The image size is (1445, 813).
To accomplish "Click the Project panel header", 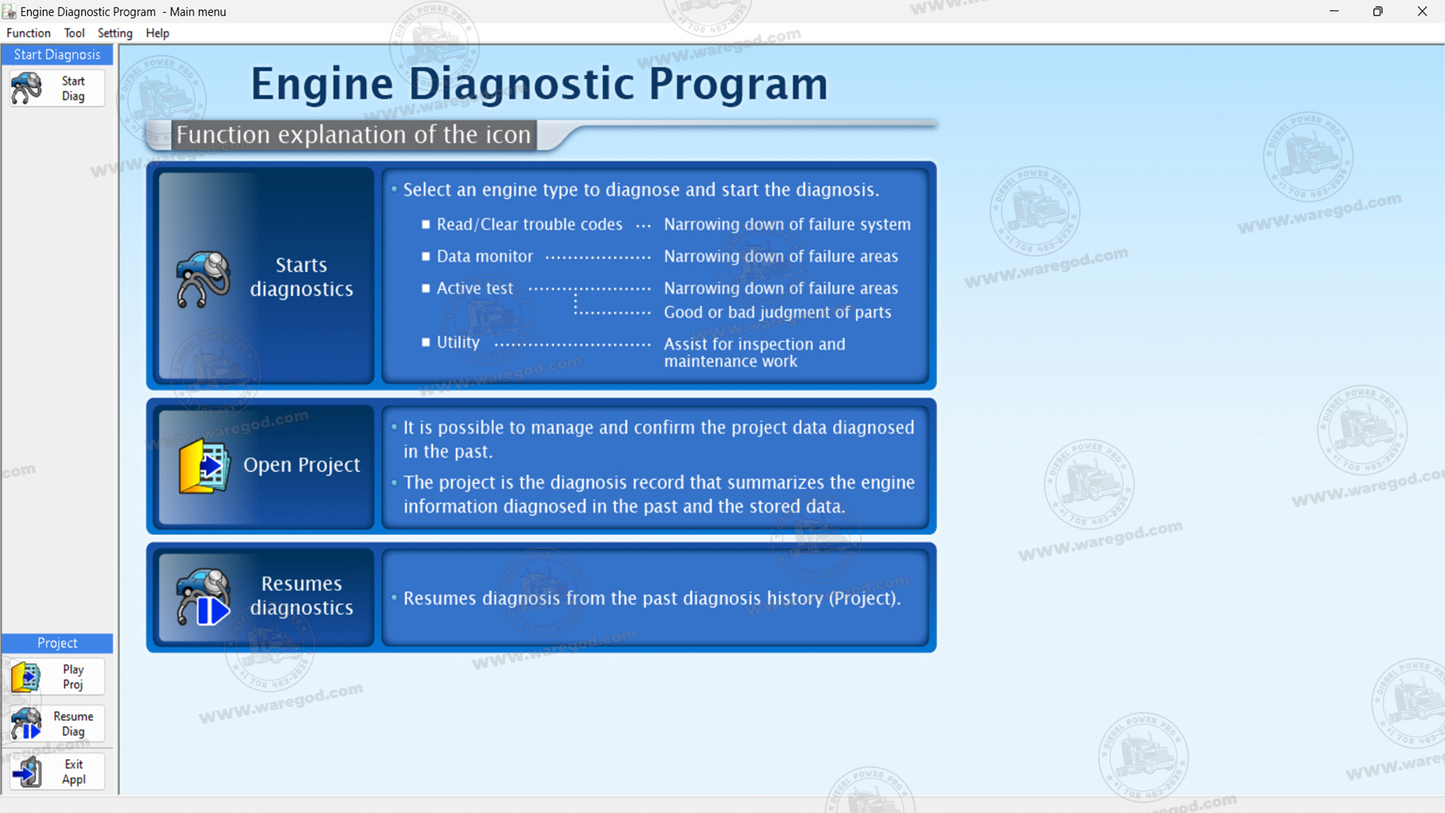I will [56, 643].
